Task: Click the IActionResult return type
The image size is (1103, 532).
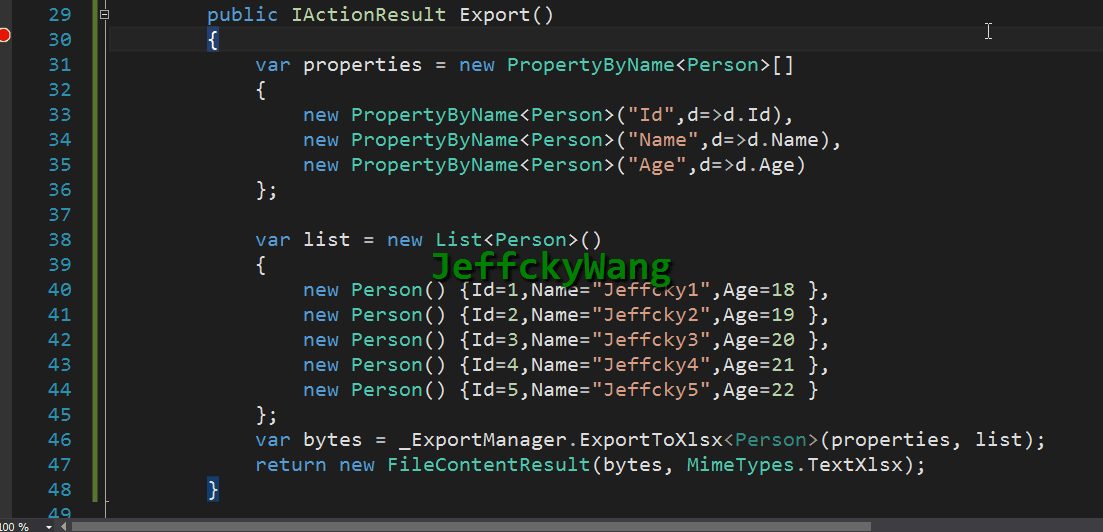Action: pos(369,15)
